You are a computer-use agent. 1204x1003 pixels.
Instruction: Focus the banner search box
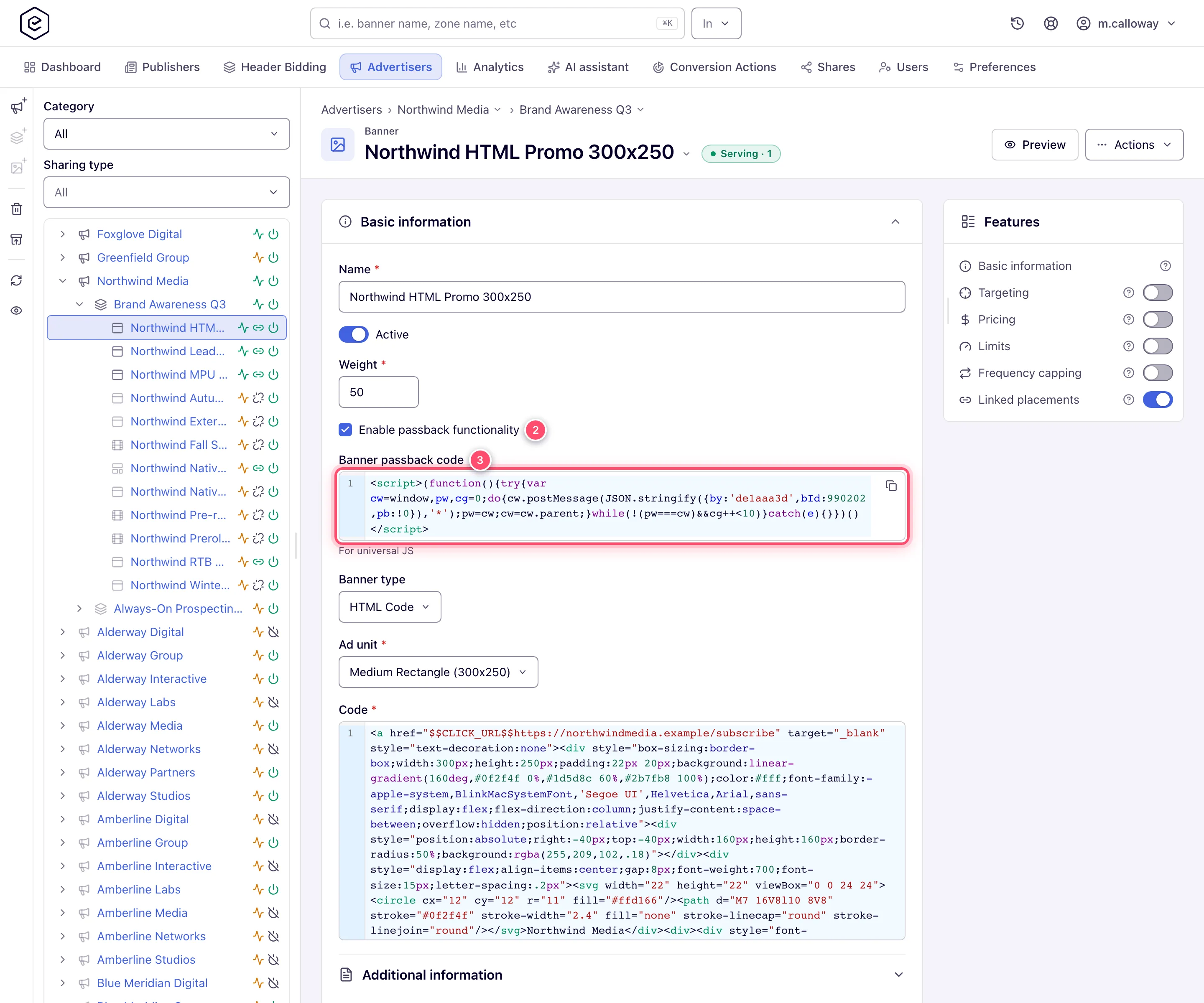497,23
